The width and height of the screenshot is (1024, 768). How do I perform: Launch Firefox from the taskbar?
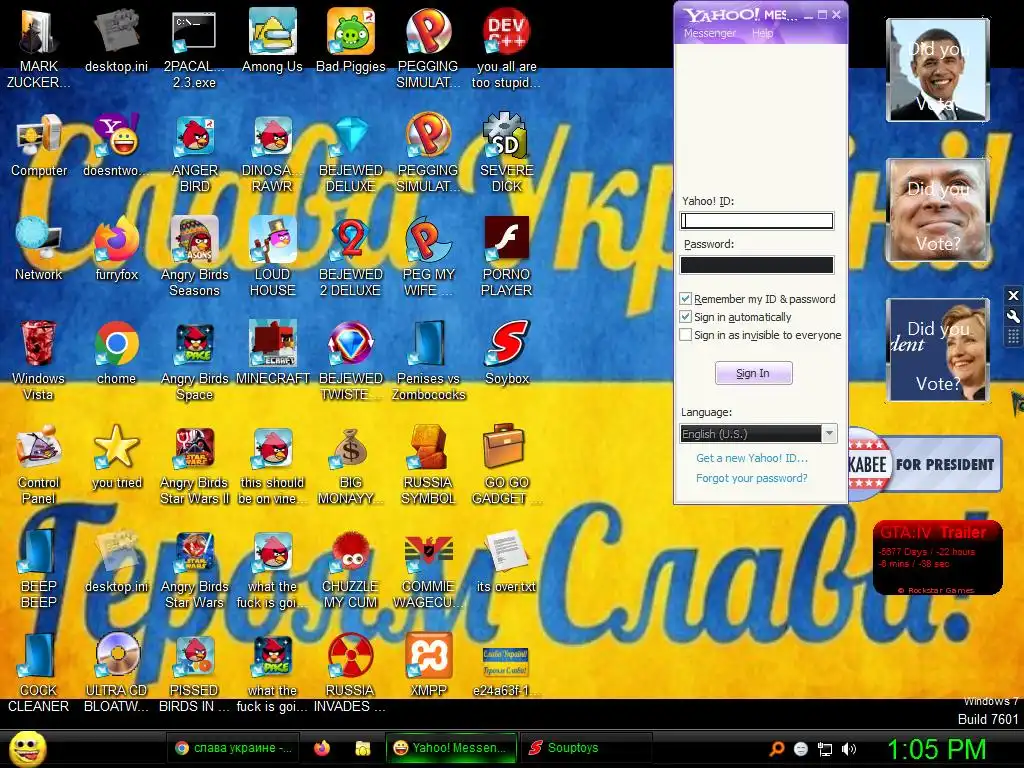click(322, 748)
